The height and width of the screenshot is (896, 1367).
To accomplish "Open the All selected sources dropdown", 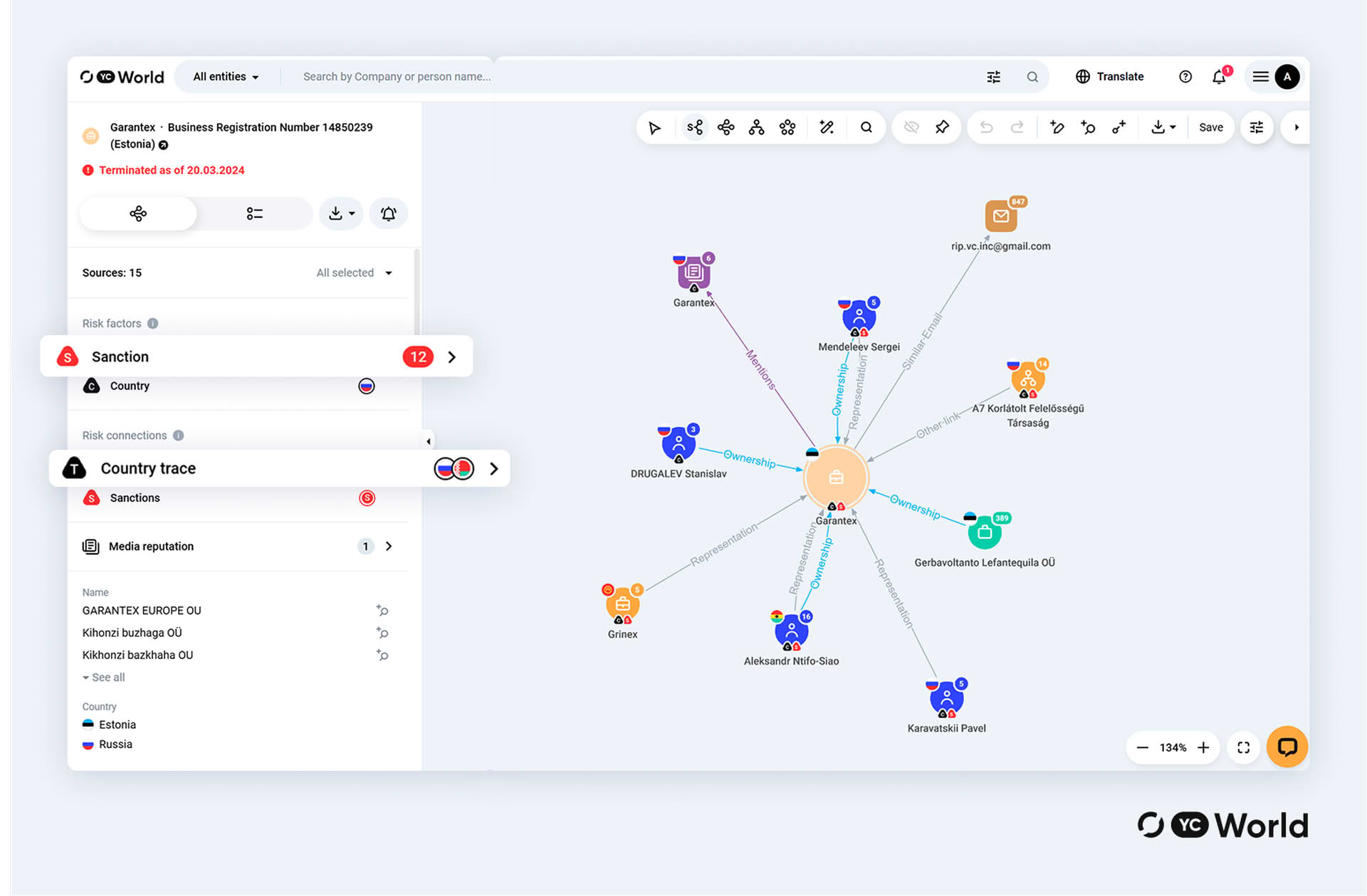I will tap(355, 273).
